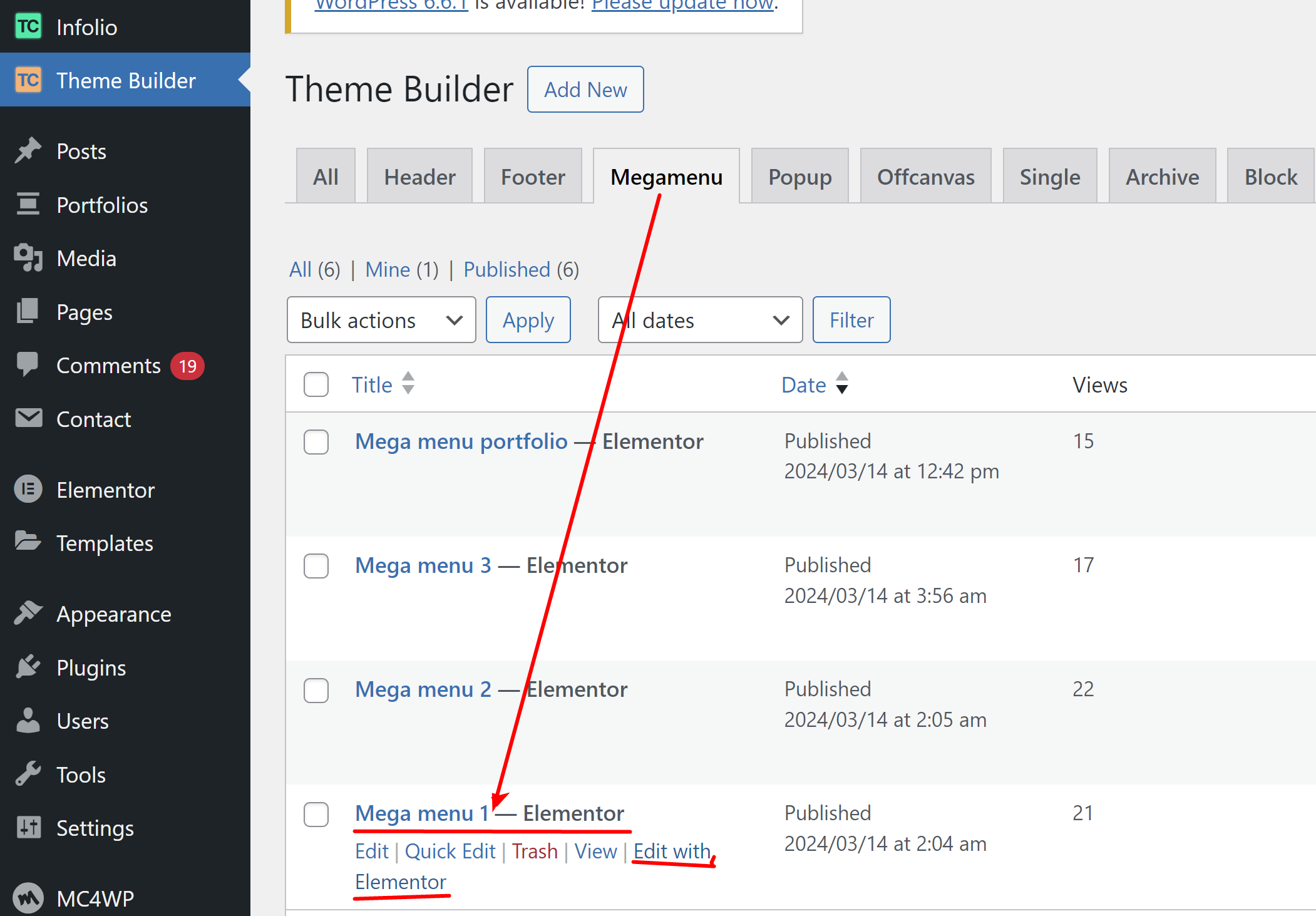
Task: Select the Megamenu tab
Action: click(666, 176)
